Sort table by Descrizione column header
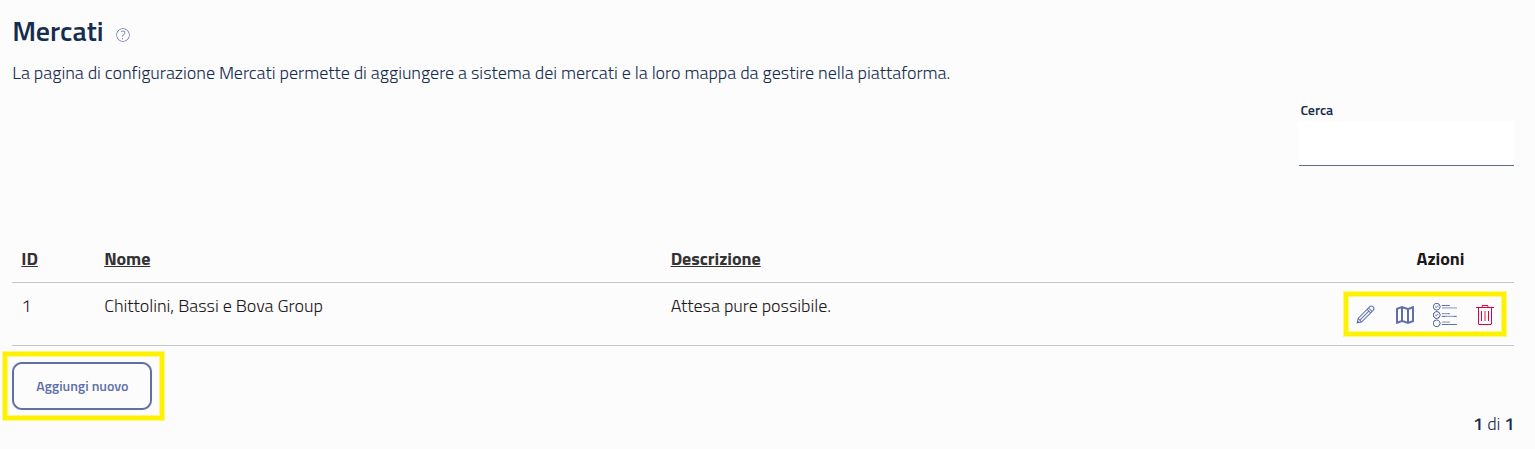1535x449 pixels. (x=715, y=260)
